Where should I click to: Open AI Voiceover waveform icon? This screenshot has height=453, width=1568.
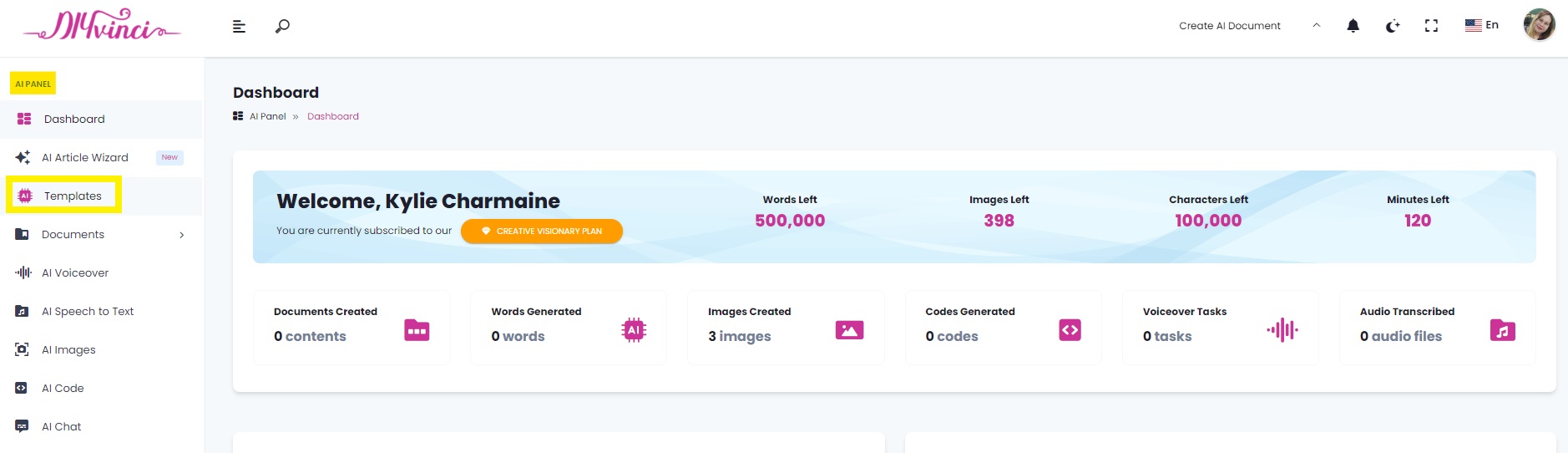[23, 272]
